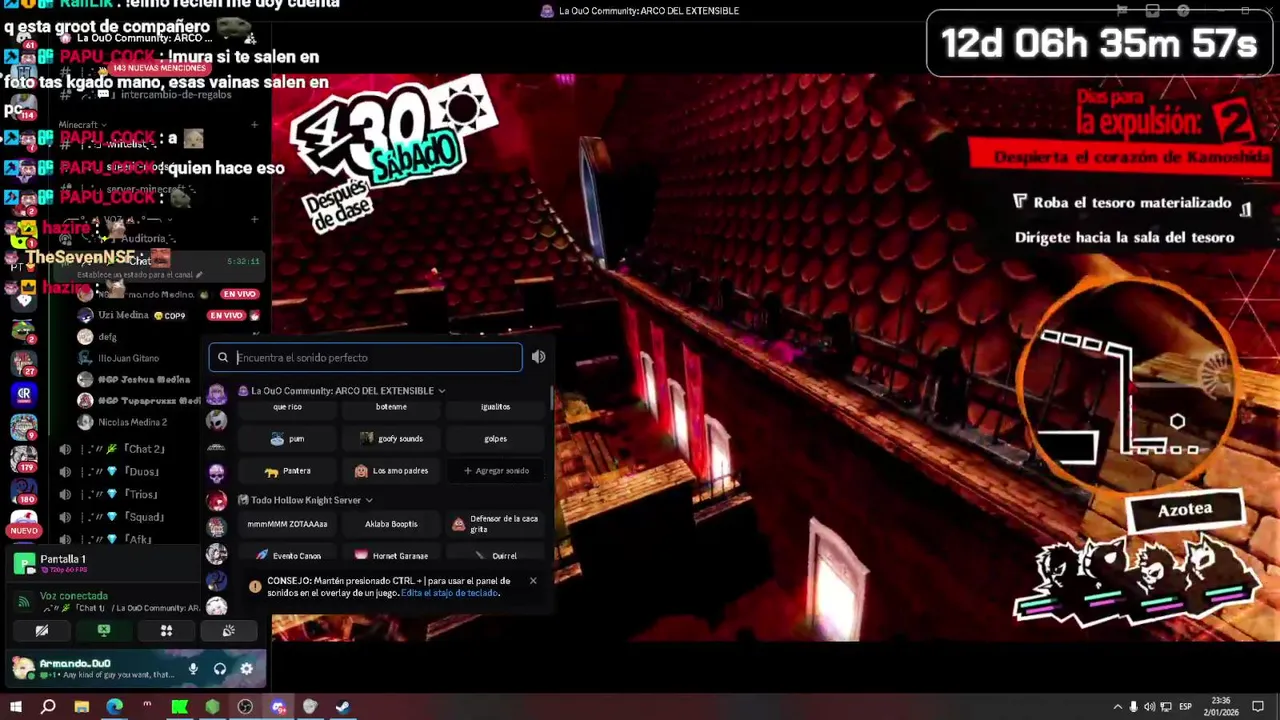
Task: Open File Explorer from taskbar
Action: tap(81, 707)
